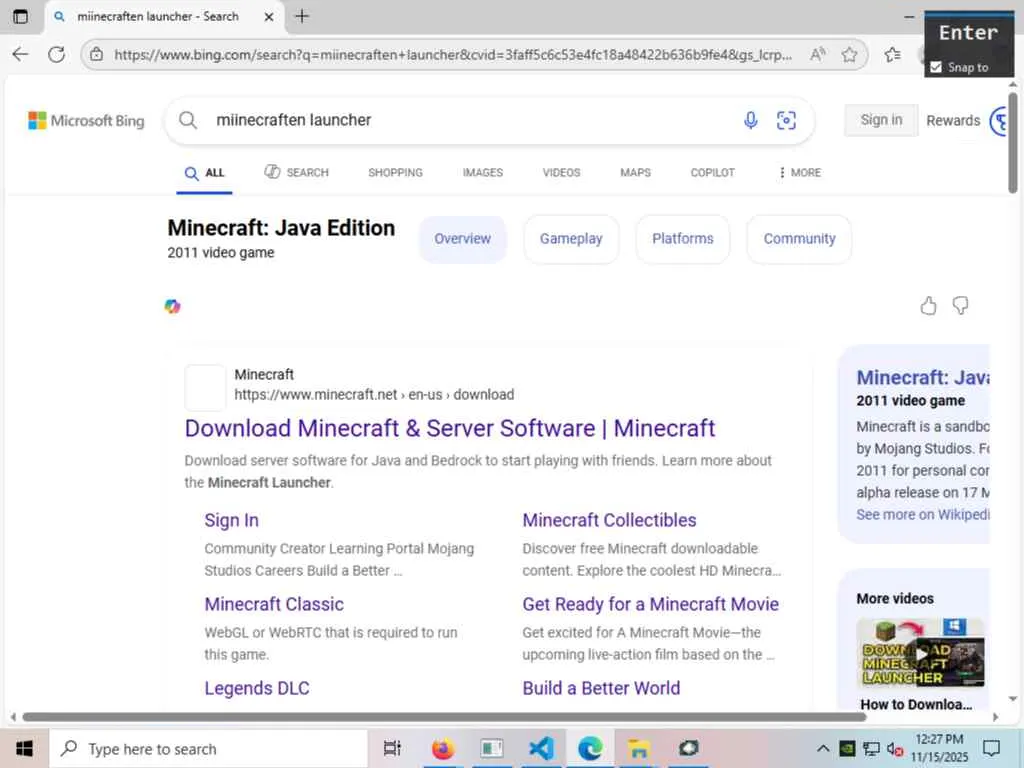This screenshot has height=768, width=1024.
Task: Show hidden system tray icons
Action: pos(823,748)
